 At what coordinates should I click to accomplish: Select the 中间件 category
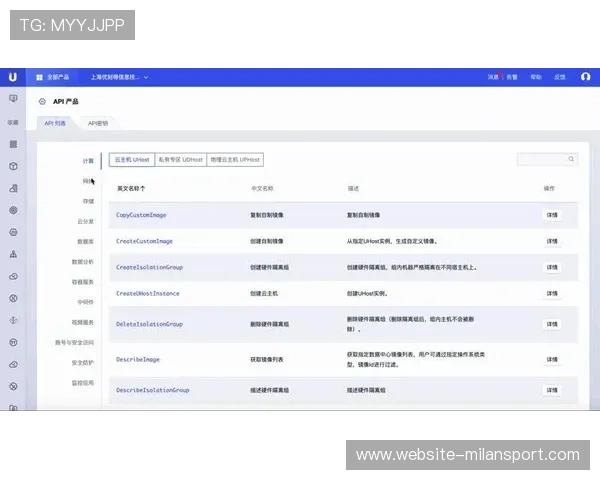point(86,302)
